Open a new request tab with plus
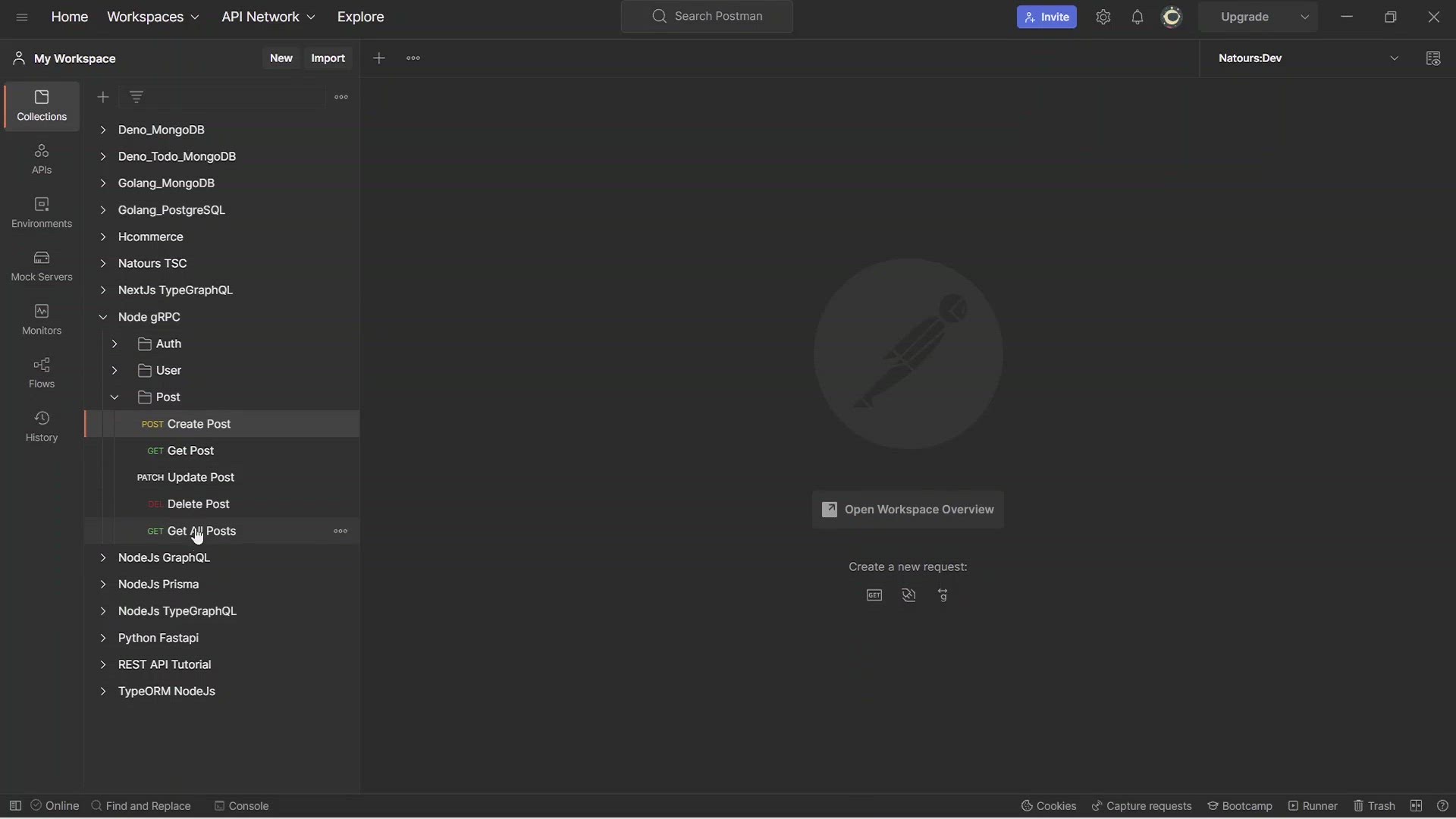The width and height of the screenshot is (1456, 819). [x=379, y=58]
